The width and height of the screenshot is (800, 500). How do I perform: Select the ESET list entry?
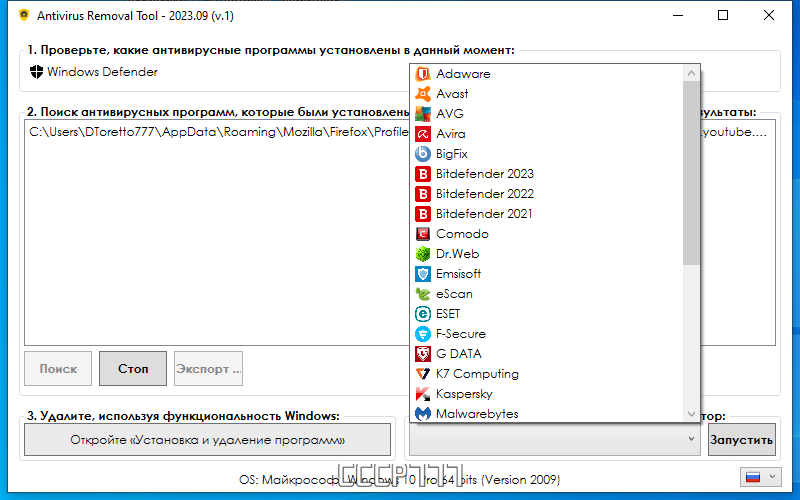tap(546, 314)
